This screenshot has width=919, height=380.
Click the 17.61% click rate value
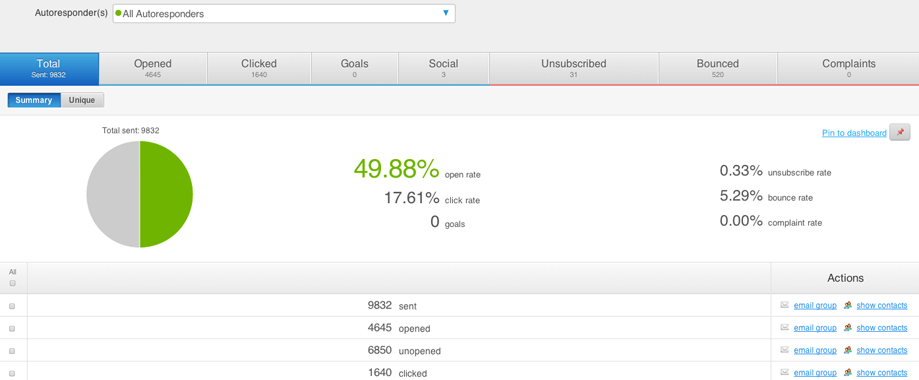411,198
